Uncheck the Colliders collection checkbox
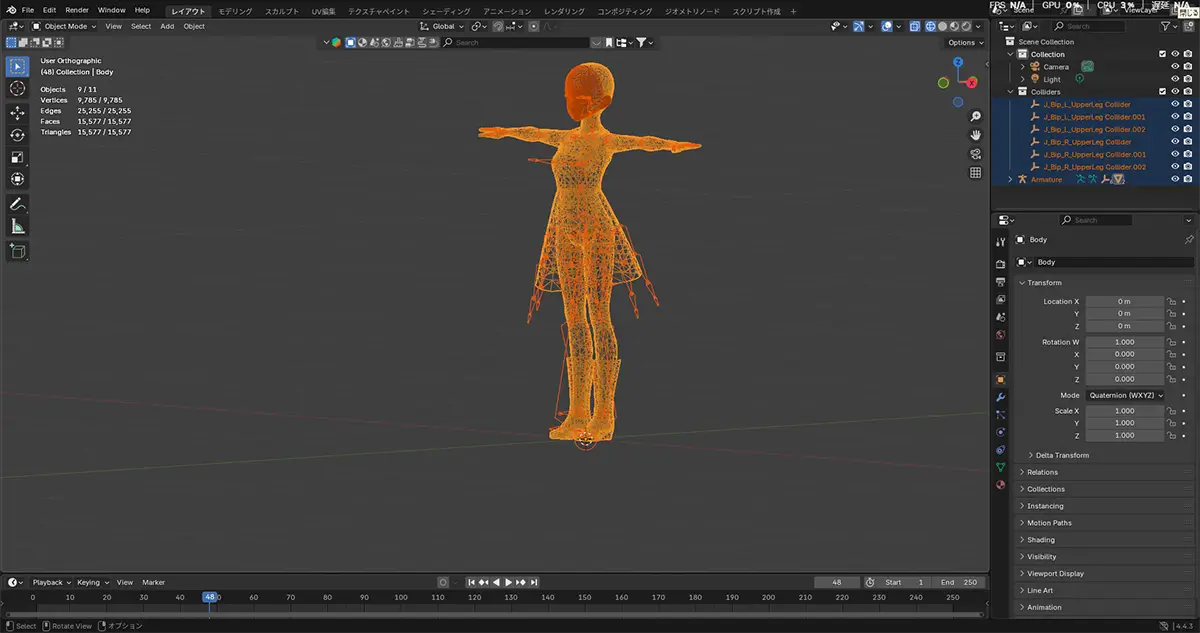Image resolution: width=1200 pixels, height=633 pixels. tap(1162, 92)
